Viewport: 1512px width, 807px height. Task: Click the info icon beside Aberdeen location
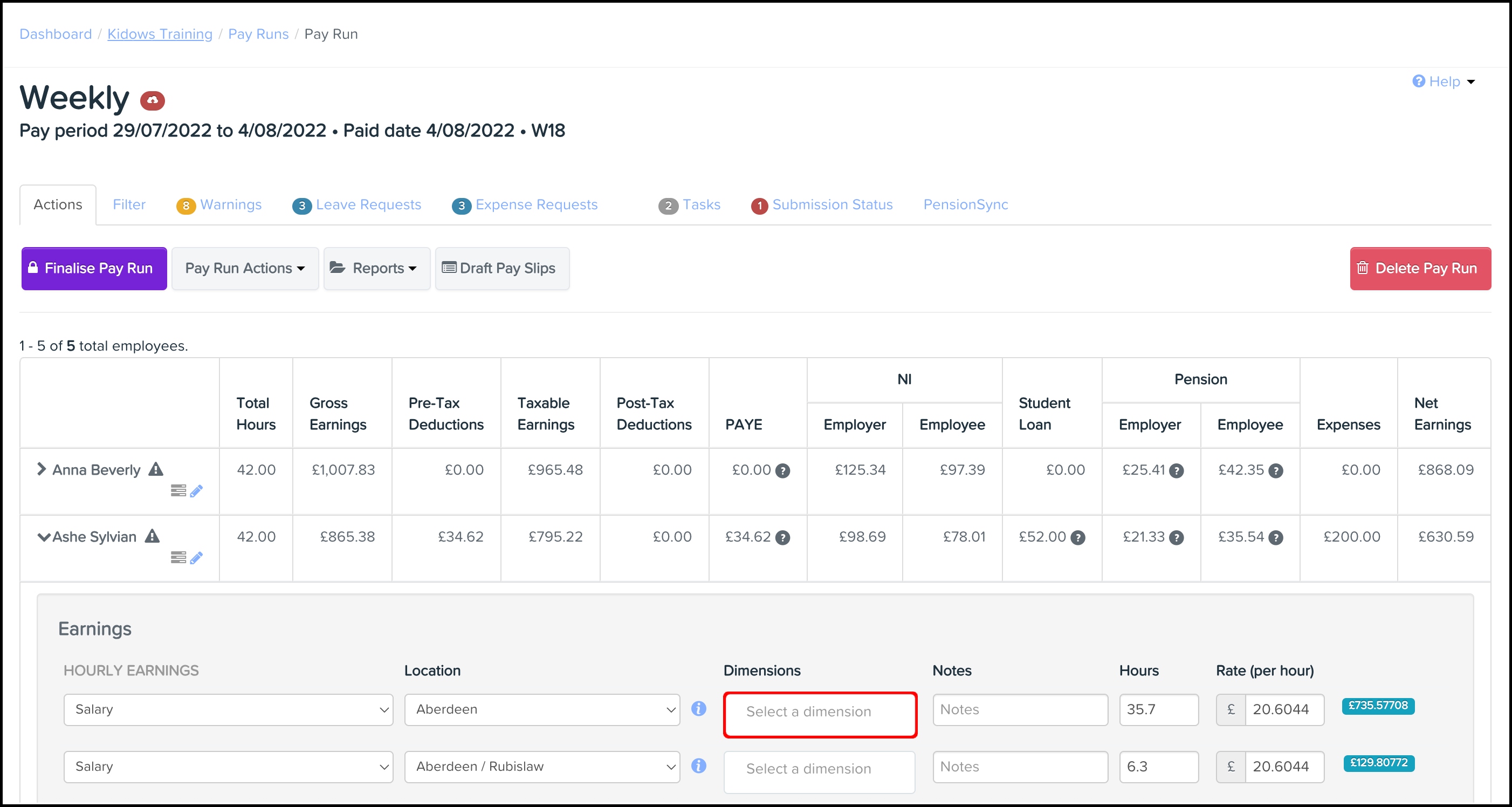click(698, 709)
